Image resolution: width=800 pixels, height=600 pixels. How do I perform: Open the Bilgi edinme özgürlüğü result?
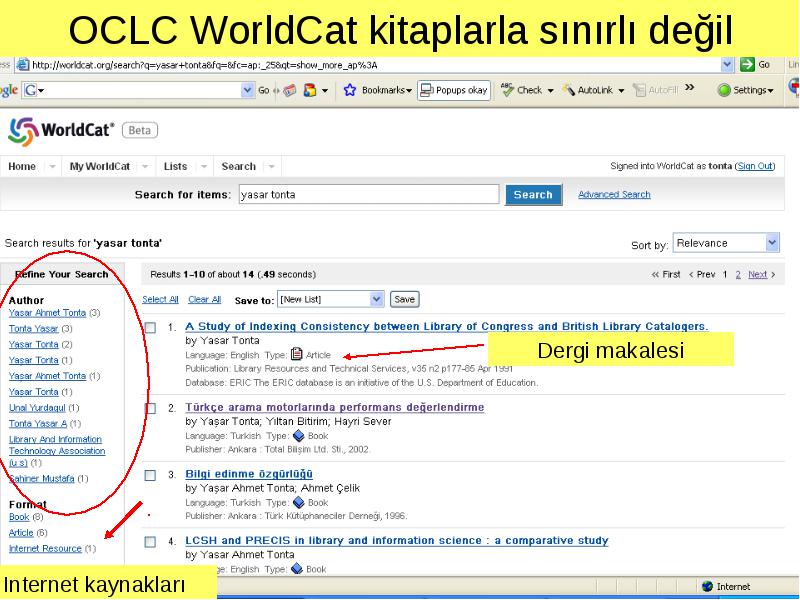(249, 474)
